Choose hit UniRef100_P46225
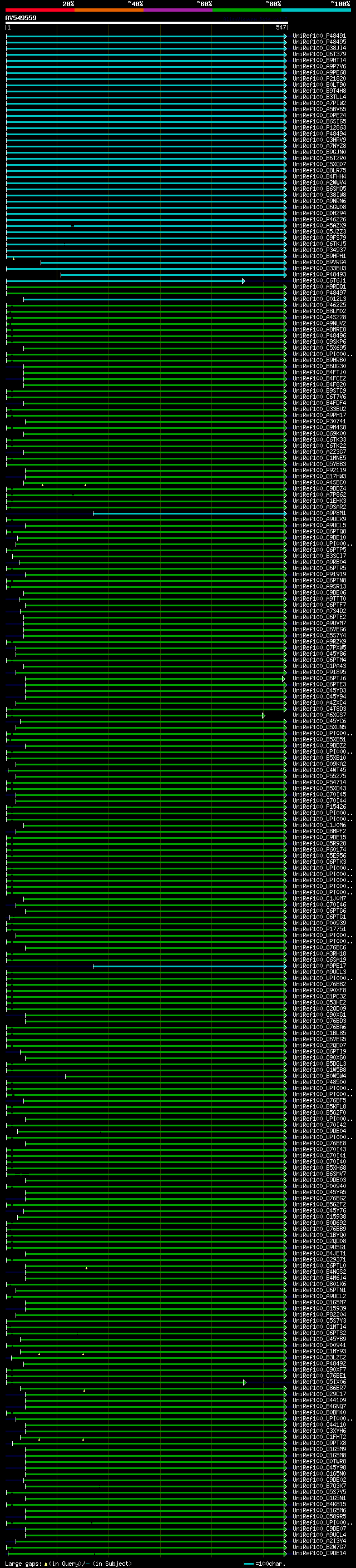This screenshot has height=1568, width=356. click(319, 305)
